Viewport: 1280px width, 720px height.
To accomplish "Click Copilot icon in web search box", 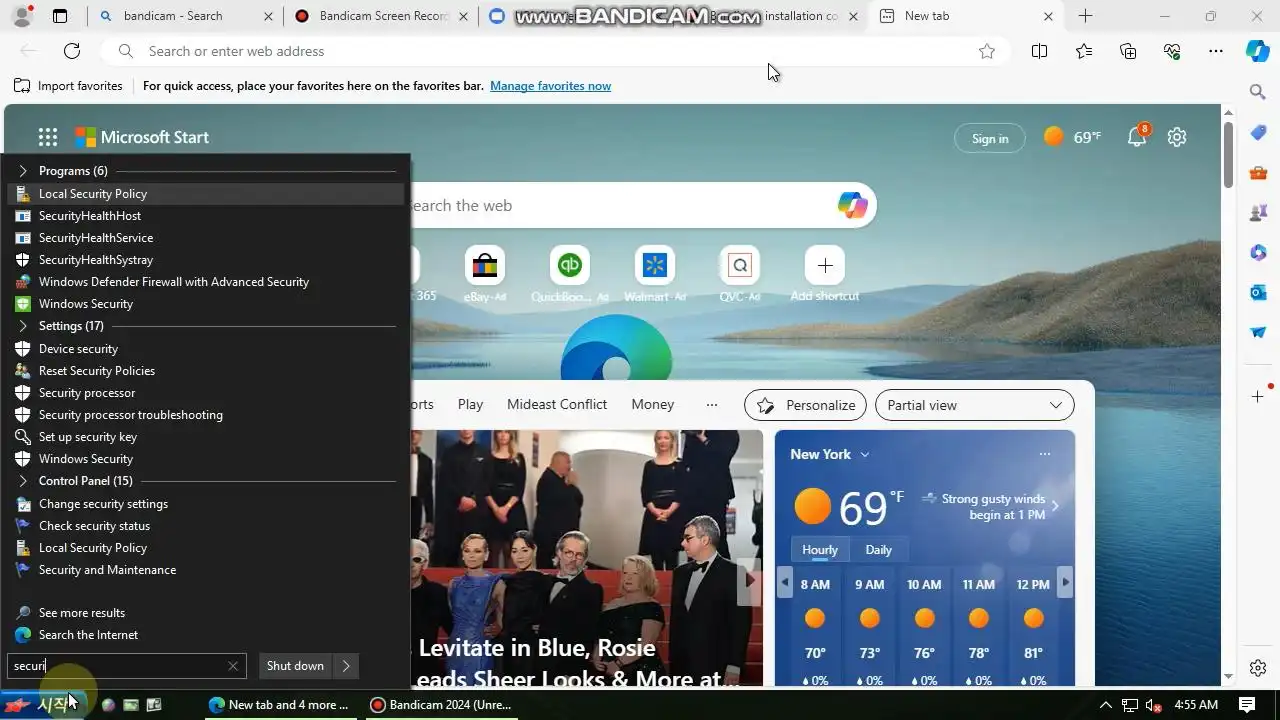I will click(x=853, y=205).
